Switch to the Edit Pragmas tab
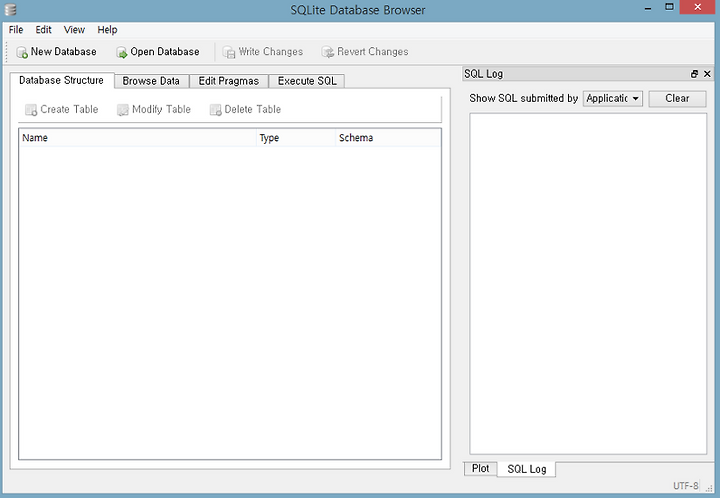This screenshot has height=498, width=720. tap(229, 81)
